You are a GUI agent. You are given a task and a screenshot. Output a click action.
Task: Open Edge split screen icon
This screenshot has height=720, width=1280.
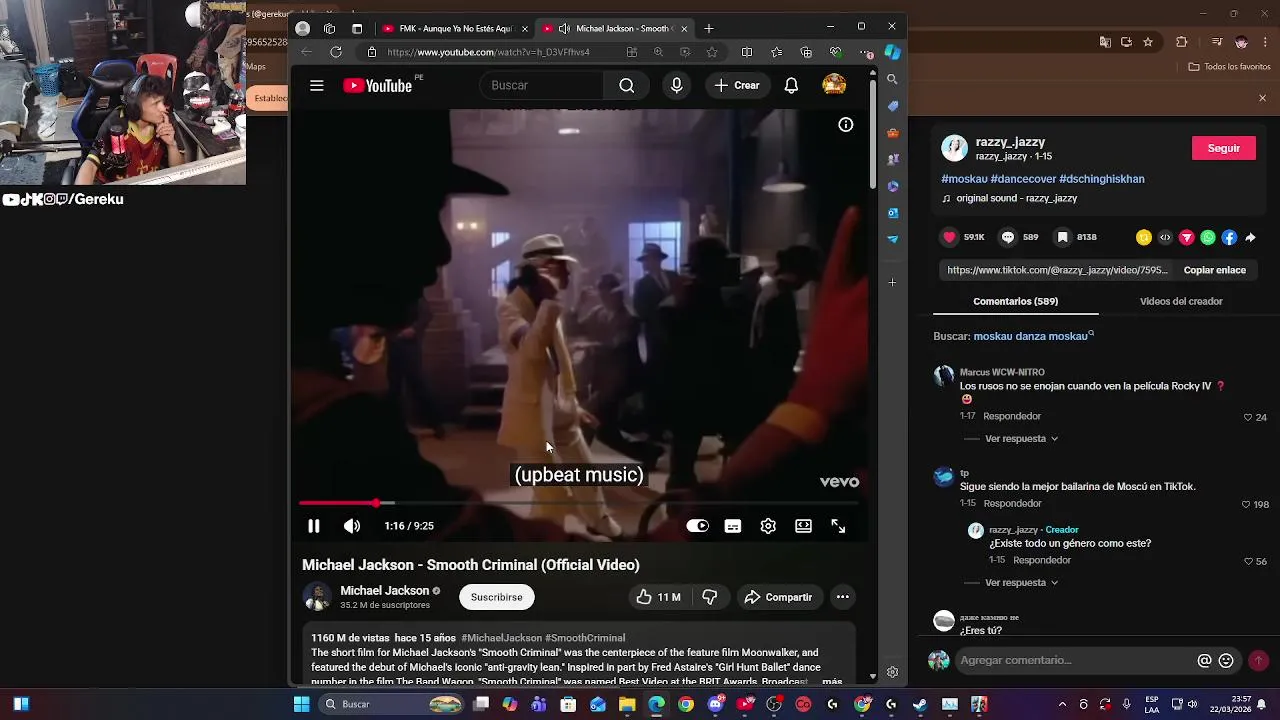click(746, 52)
